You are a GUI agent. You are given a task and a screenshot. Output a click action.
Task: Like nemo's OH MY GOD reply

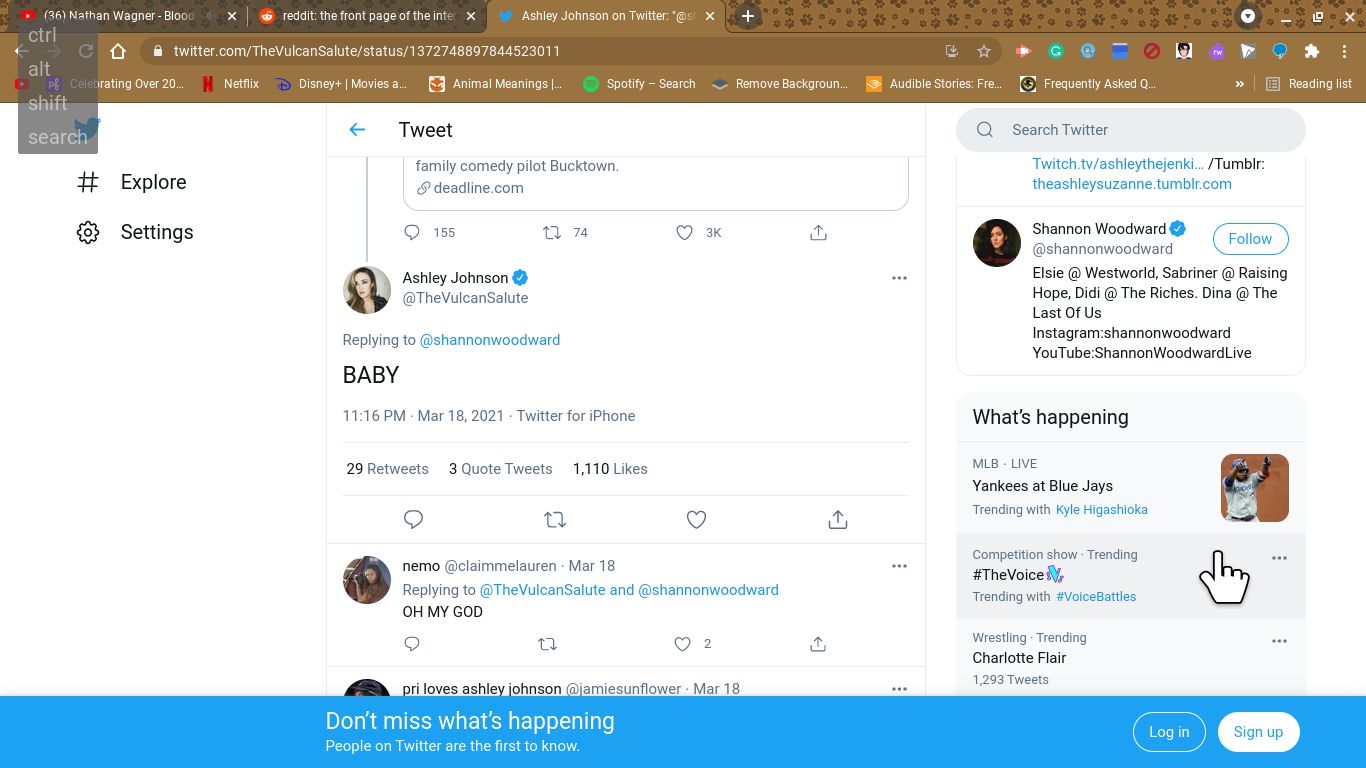coord(683,644)
